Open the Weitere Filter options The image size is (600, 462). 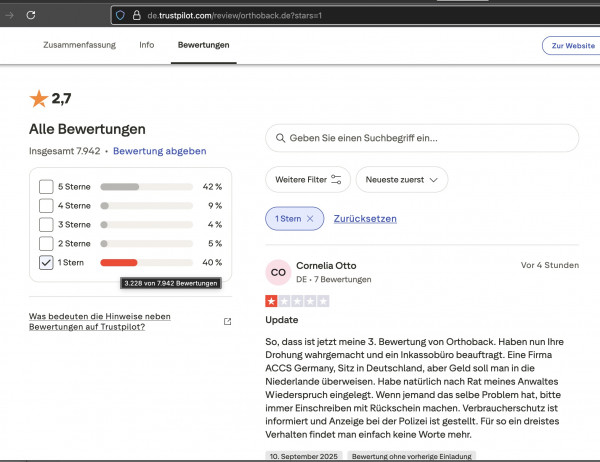pos(308,180)
